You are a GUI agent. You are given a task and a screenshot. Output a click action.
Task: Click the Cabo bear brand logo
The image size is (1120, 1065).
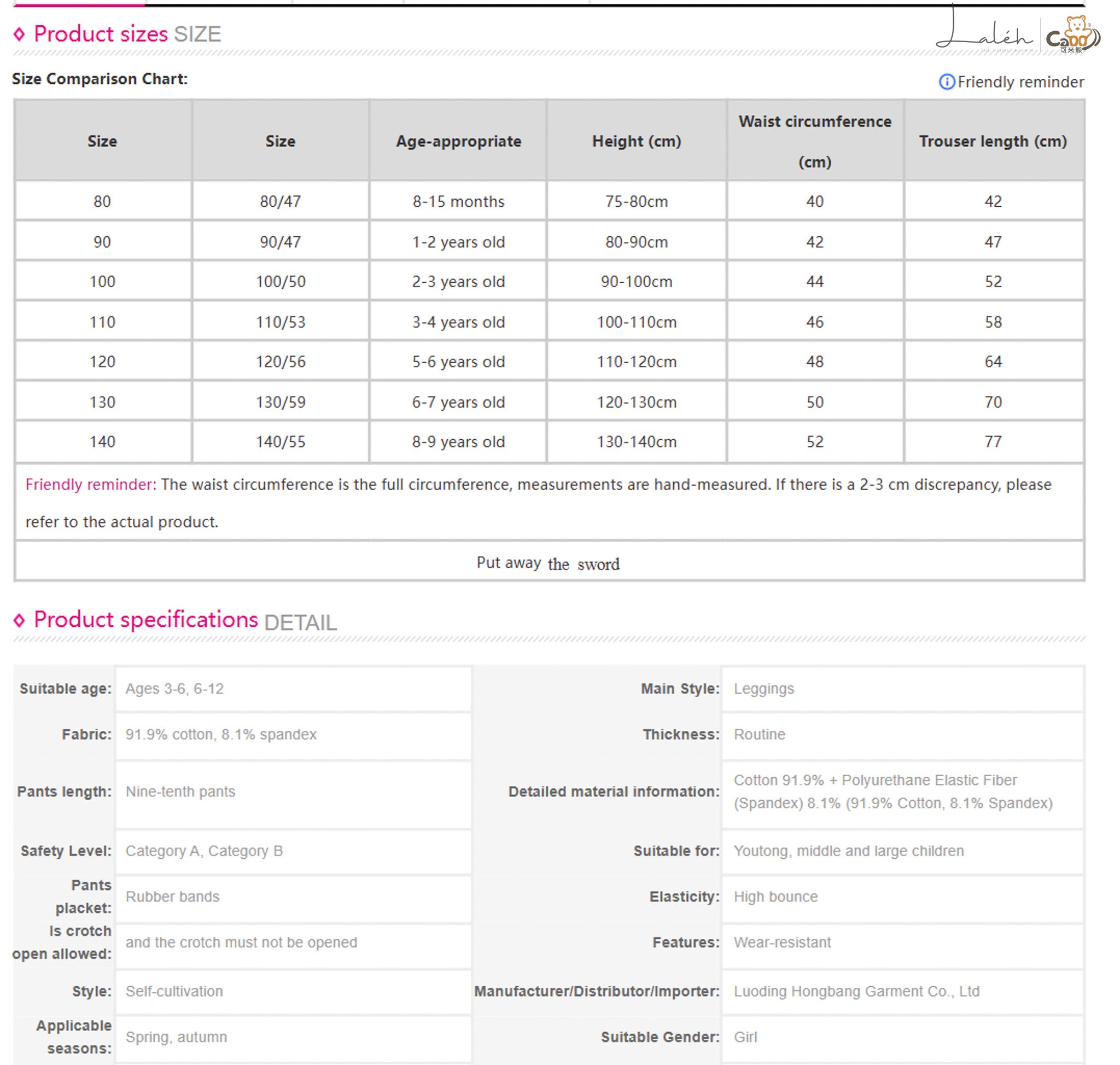(1074, 35)
